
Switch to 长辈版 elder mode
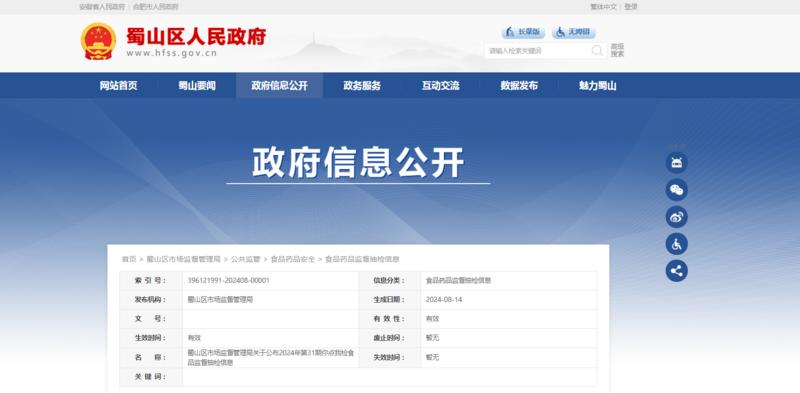point(523,32)
